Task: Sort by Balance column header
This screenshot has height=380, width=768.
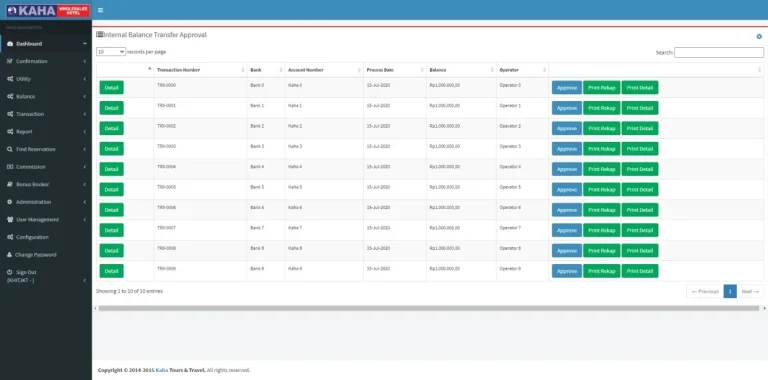Action: pos(461,70)
